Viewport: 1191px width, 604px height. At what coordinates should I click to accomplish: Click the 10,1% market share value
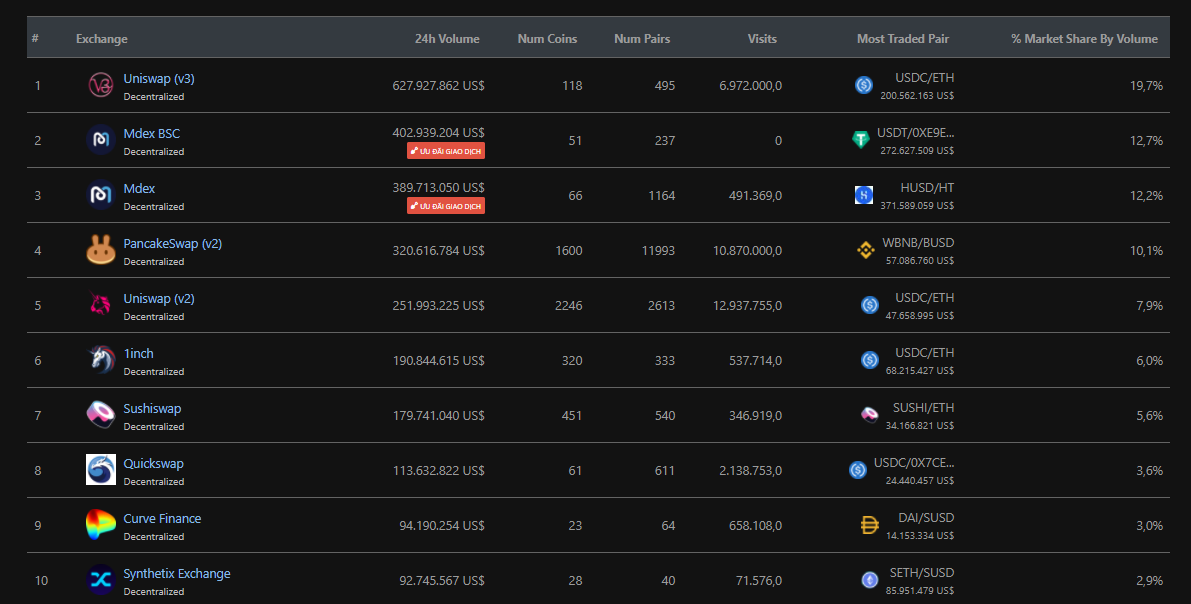click(x=1146, y=251)
